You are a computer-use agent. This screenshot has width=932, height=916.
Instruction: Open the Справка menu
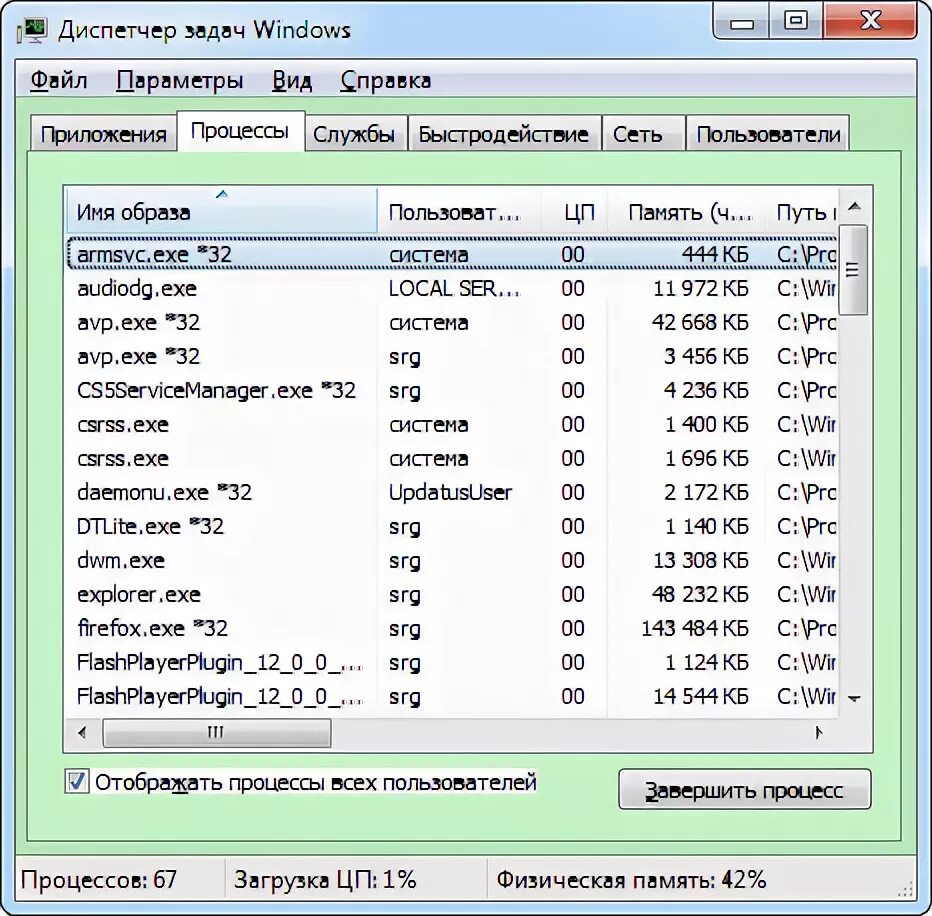pyautogui.click(x=386, y=80)
